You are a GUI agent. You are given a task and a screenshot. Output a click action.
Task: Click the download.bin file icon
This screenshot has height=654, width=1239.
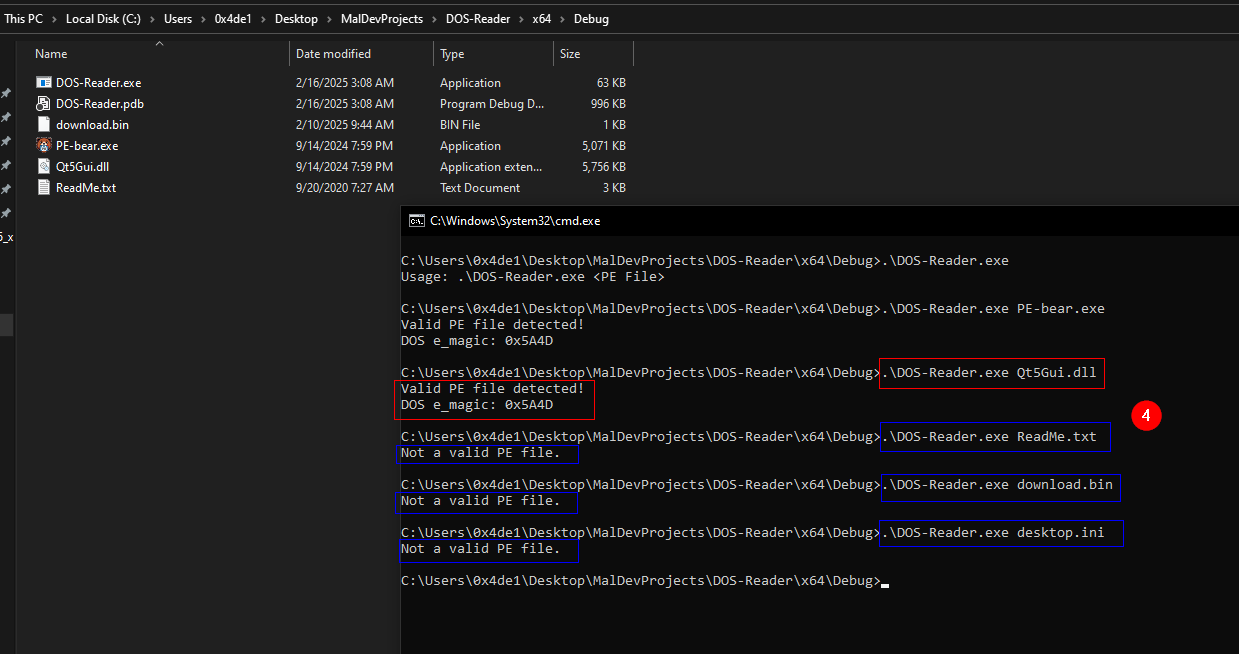[43, 124]
